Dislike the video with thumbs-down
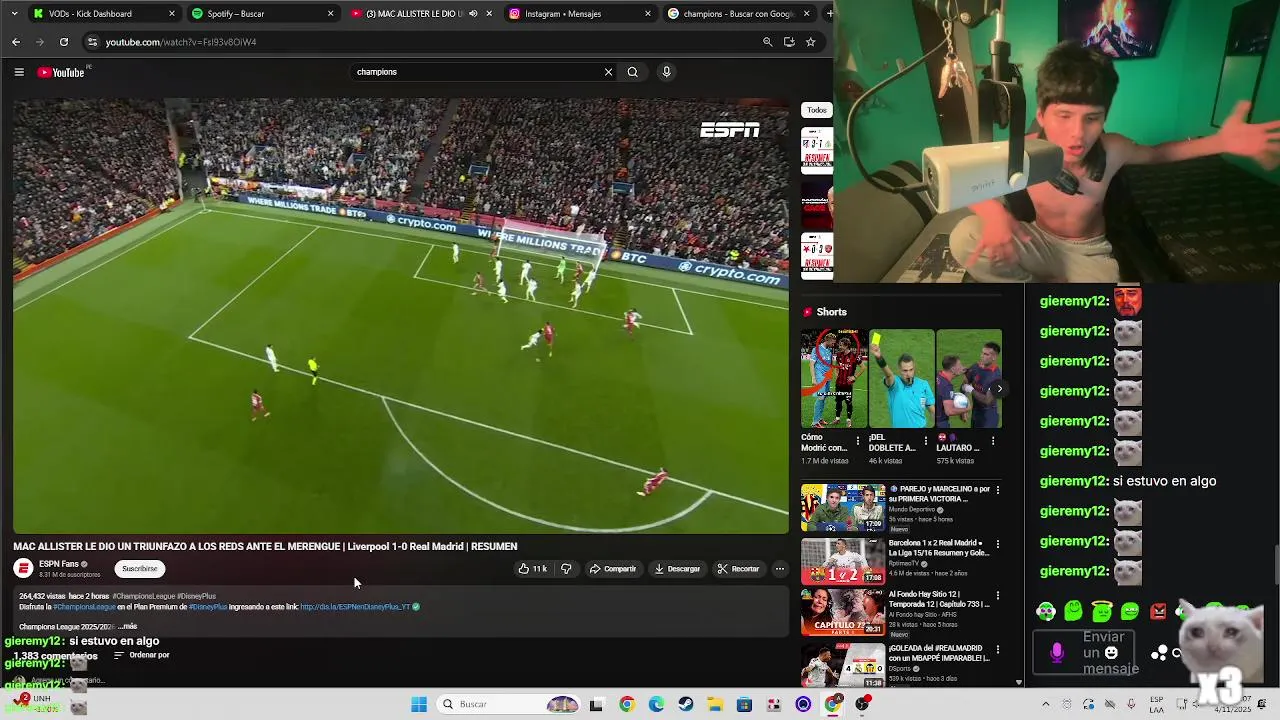Screen dimensions: 1280x720 click(566, 569)
